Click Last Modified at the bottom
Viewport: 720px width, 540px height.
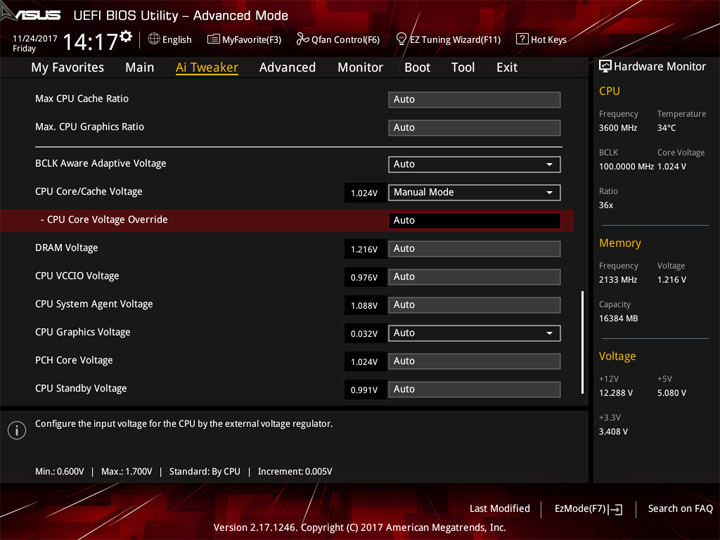(x=500, y=508)
